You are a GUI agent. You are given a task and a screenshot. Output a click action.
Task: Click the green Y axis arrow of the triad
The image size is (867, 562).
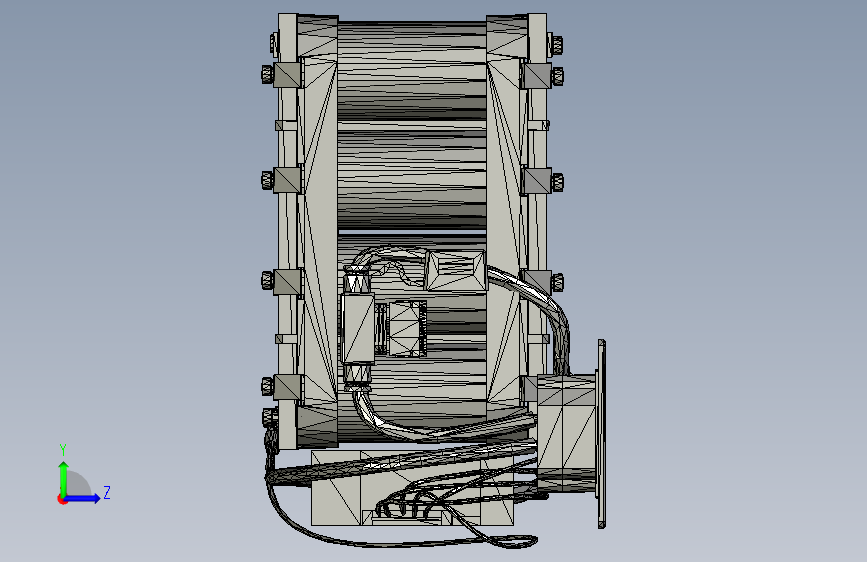64,478
